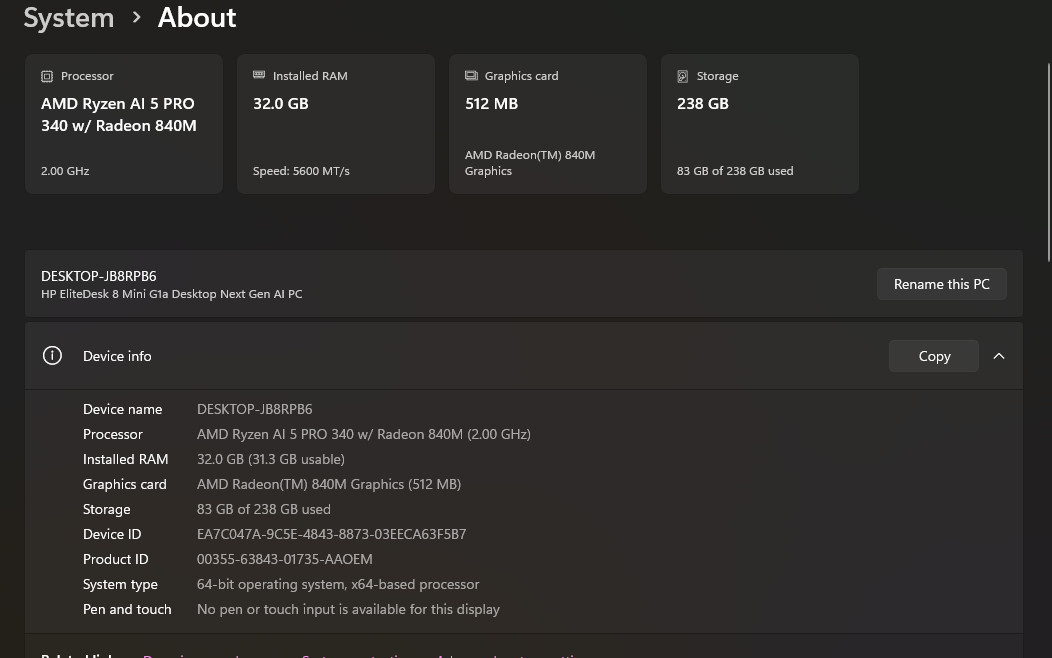This screenshot has height=658, width=1052.
Task: Open the Graphics card summary card
Action: [548, 124]
